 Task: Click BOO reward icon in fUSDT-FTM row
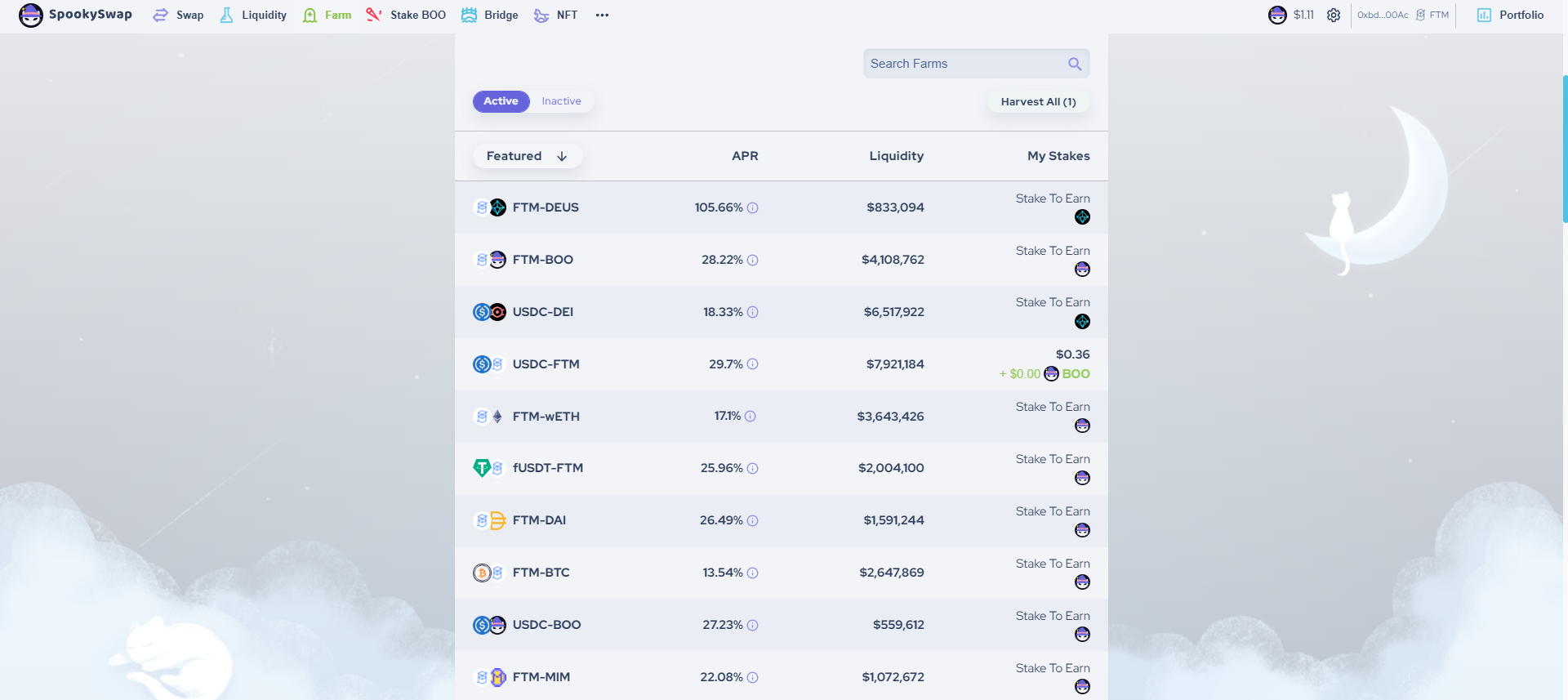click(1082, 478)
